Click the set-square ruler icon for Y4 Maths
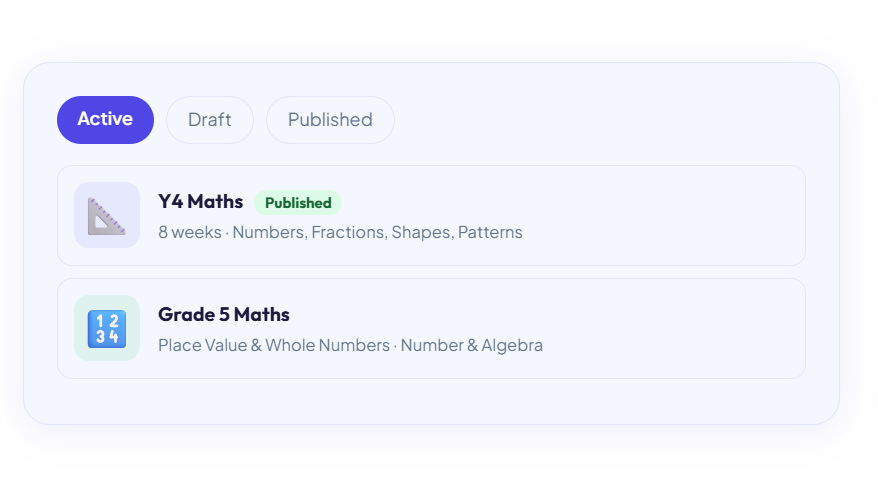878x484 pixels. pos(106,216)
